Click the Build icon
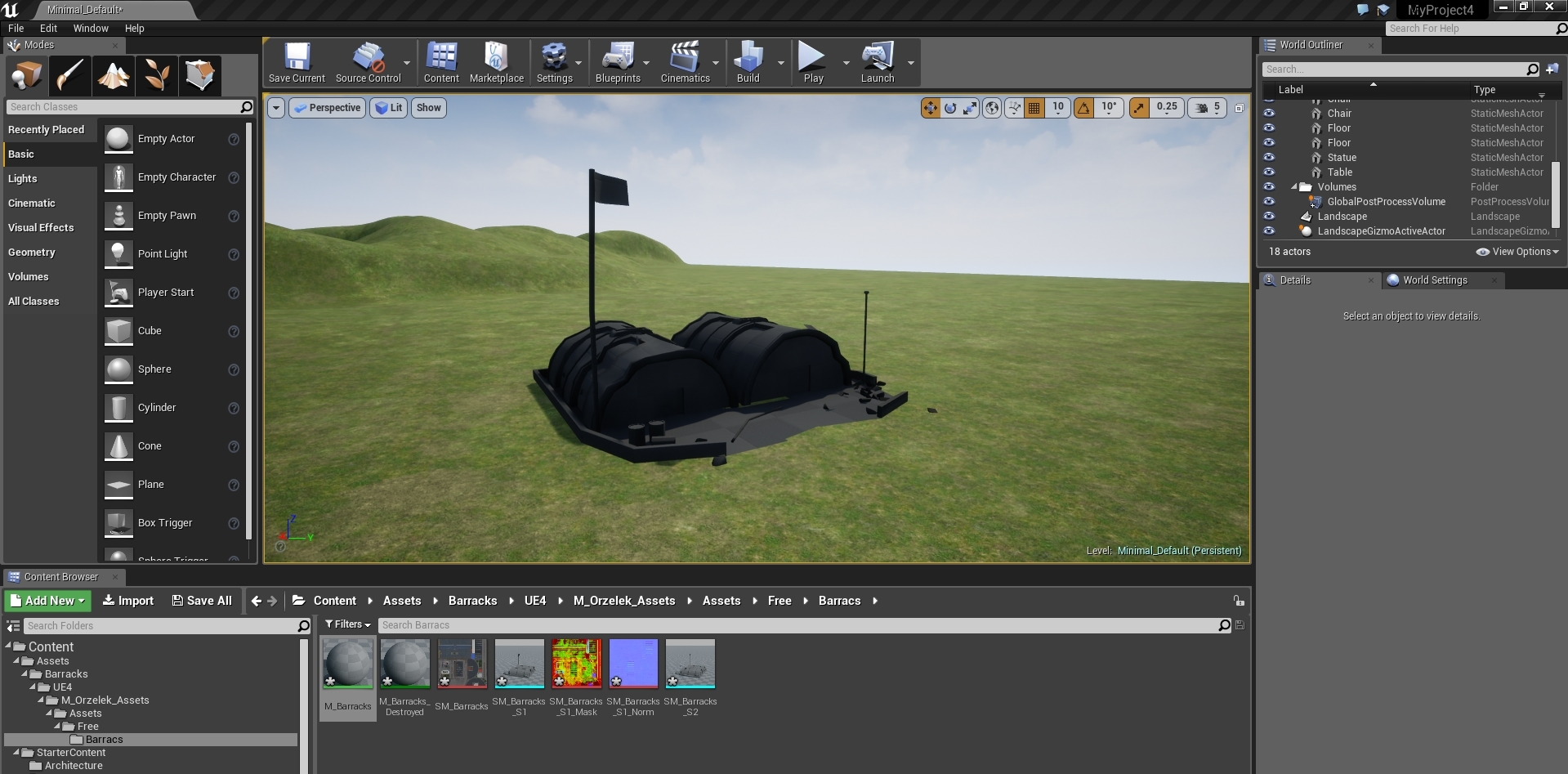 tap(748, 61)
